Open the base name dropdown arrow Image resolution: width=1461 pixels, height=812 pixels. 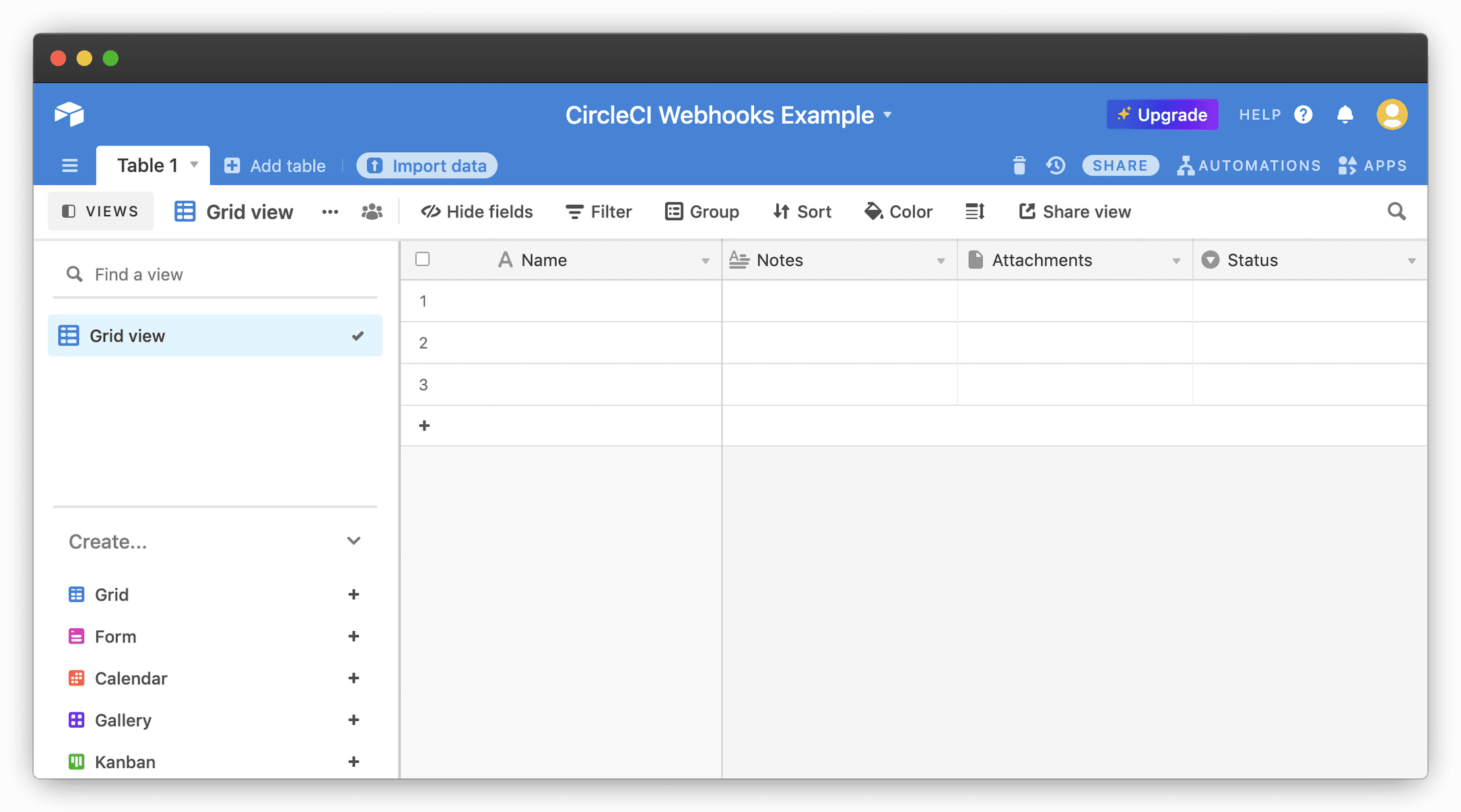point(887,115)
